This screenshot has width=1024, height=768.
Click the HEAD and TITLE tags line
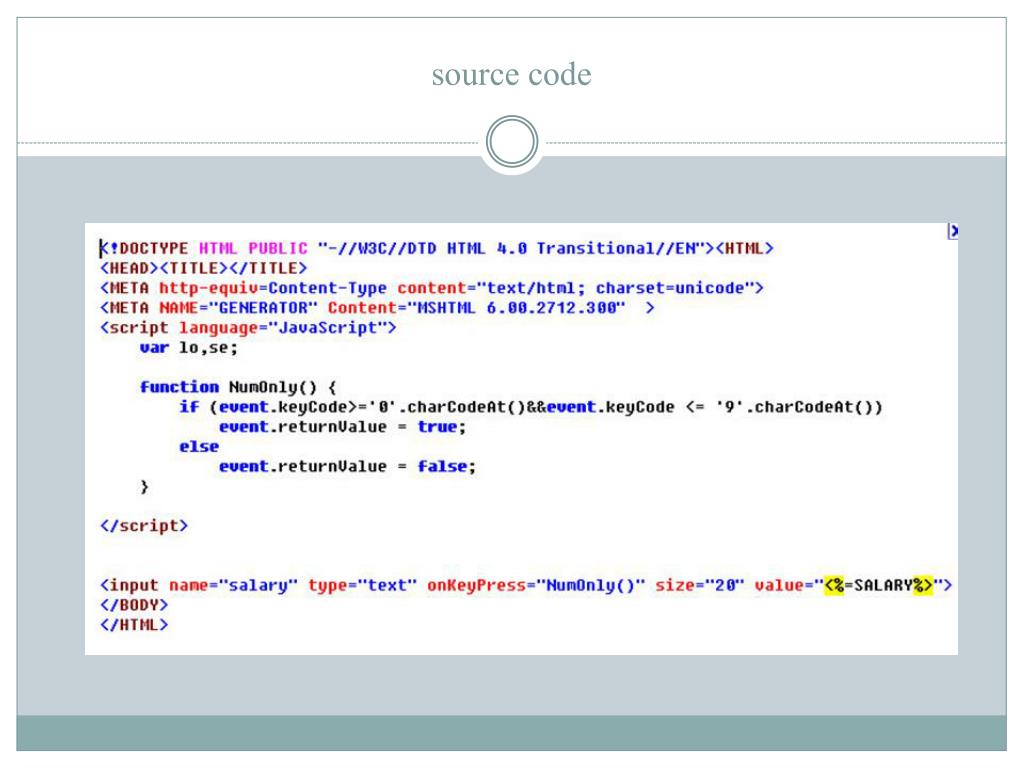[x=203, y=268]
